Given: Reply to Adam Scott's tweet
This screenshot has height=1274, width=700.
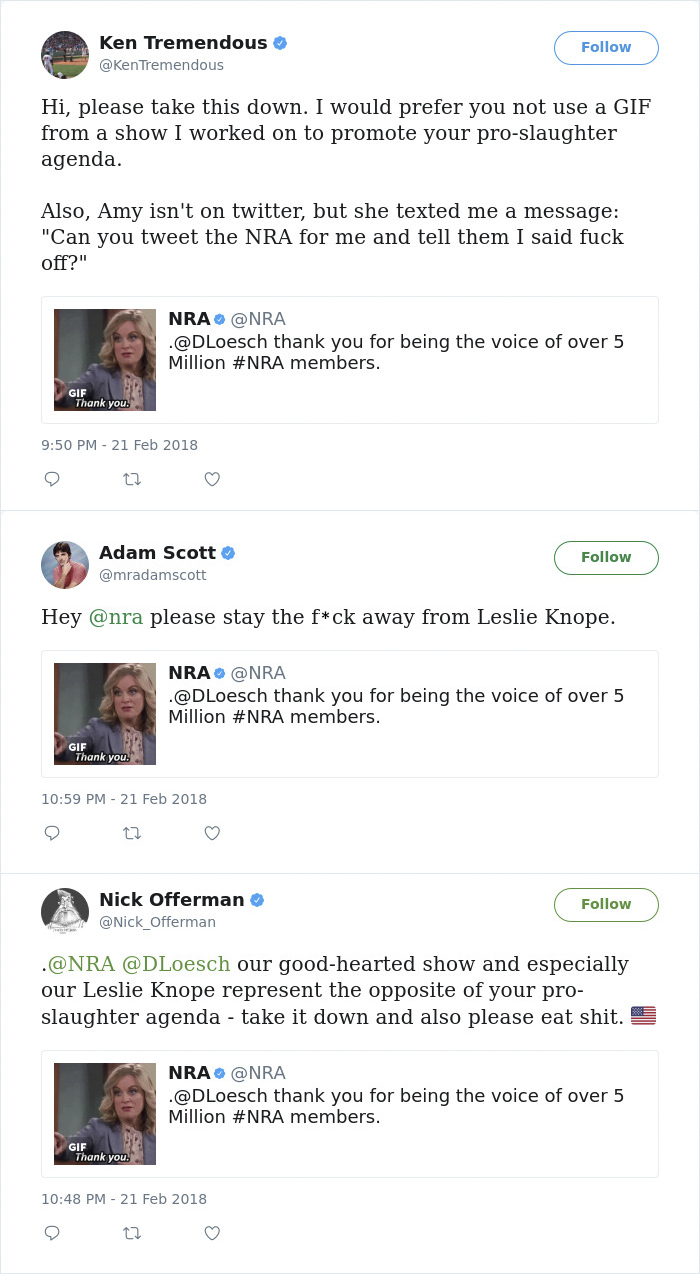Looking at the screenshot, I should pyautogui.click(x=52, y=833).
